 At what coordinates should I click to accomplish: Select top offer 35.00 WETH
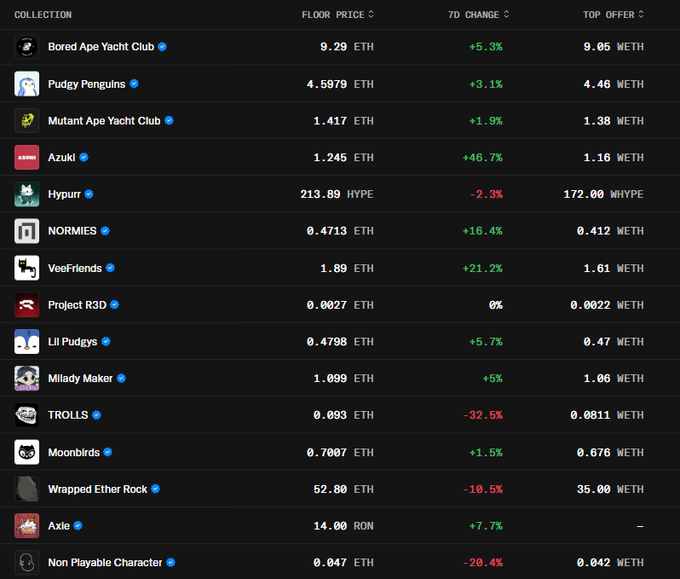(x=610, y=489)
